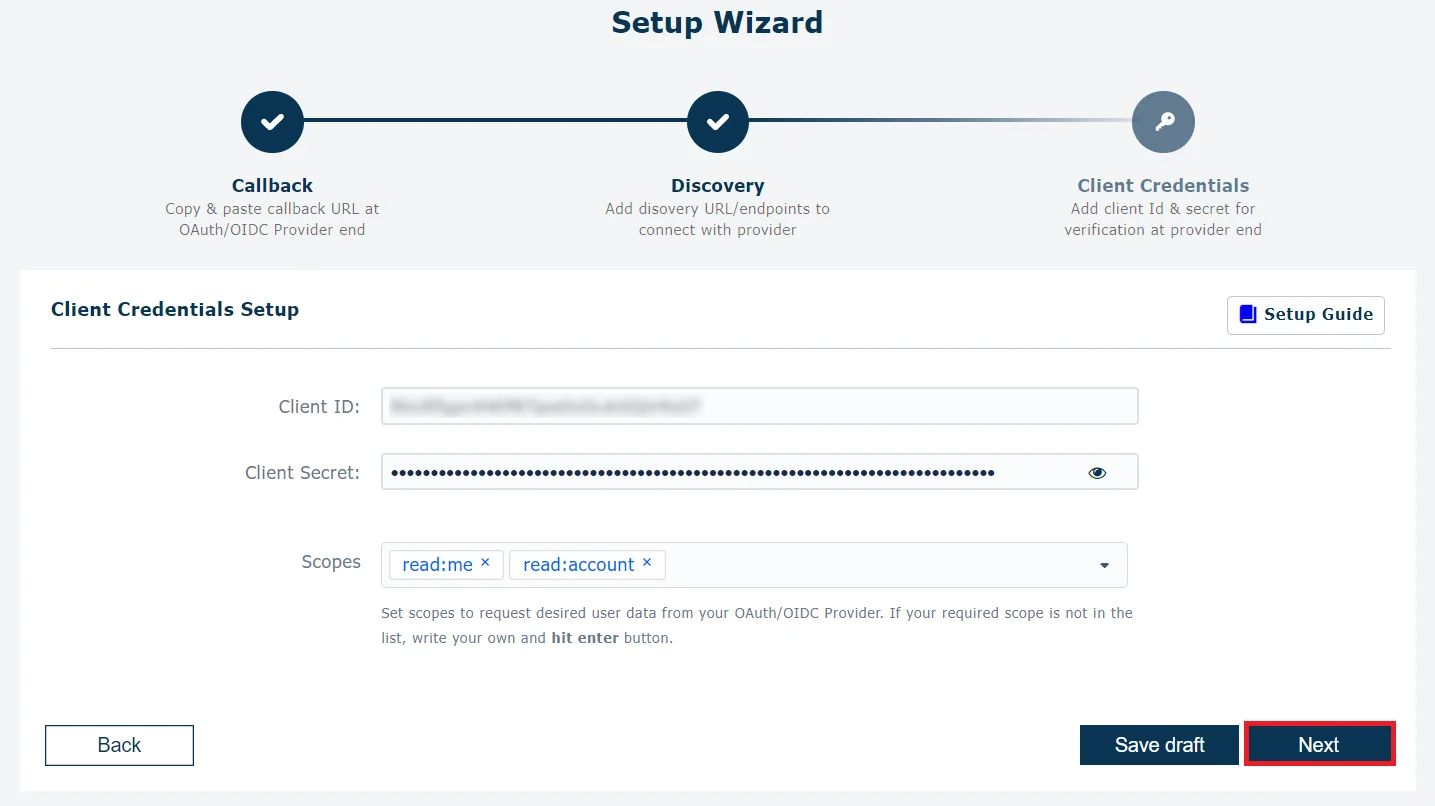Click the Client Credentials key icon
Image resolution: width=1435 pixels, height=806 pixels.
(1163, 122)
